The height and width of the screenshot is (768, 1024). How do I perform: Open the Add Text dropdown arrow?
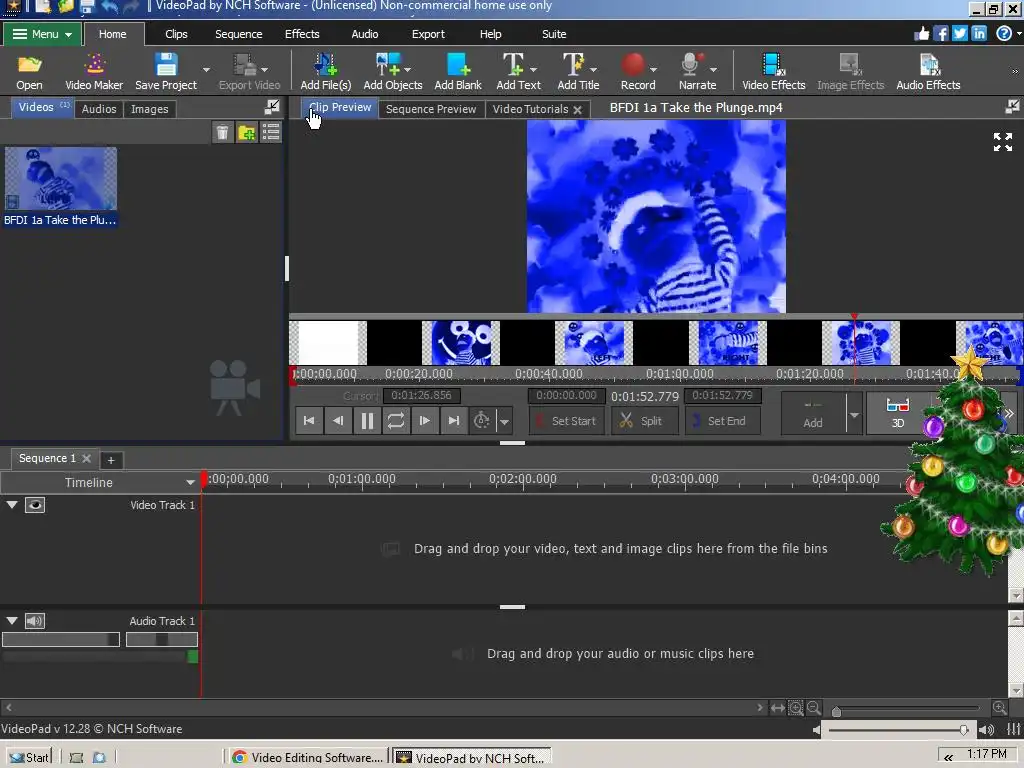[533, 69]
